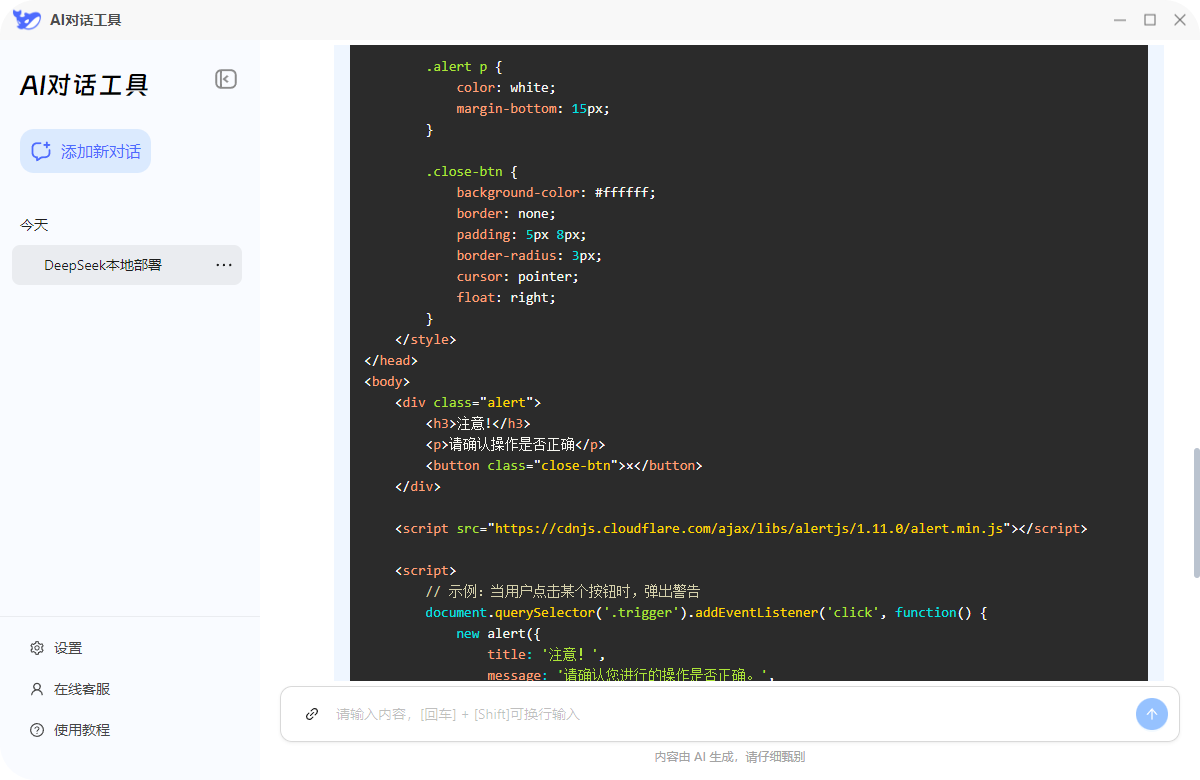1200x780 pixels.
Task: Focus the 请输入内容 message input field
Action: pos(730,714)
